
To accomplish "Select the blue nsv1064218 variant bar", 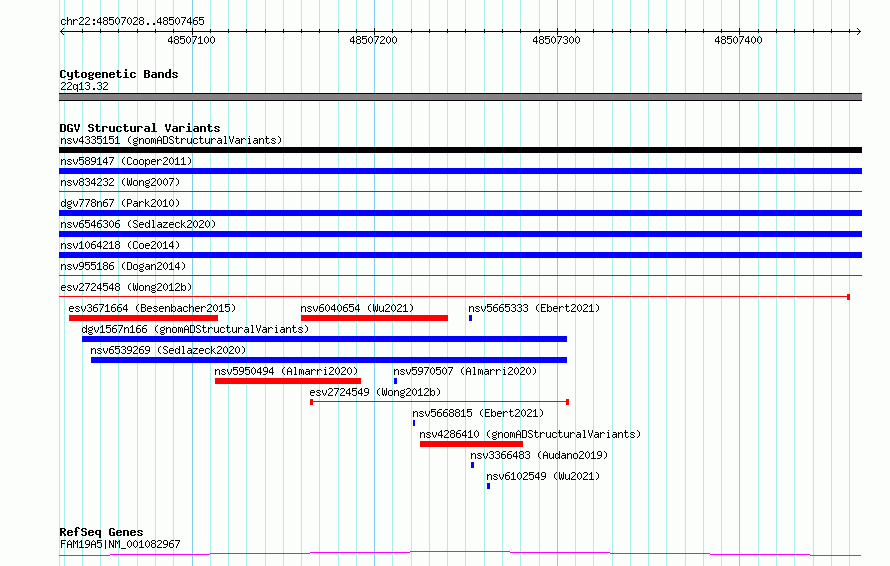I will 460,255.
